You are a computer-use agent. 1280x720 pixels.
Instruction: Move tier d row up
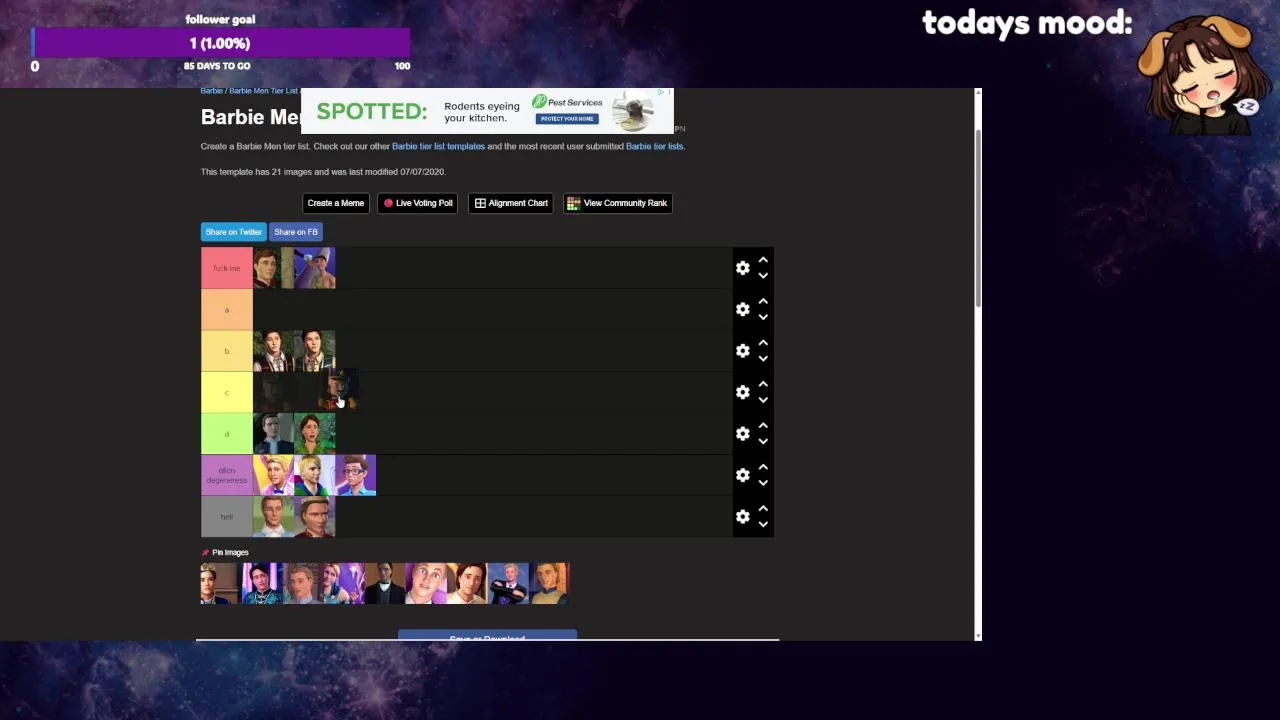point(763,426)
